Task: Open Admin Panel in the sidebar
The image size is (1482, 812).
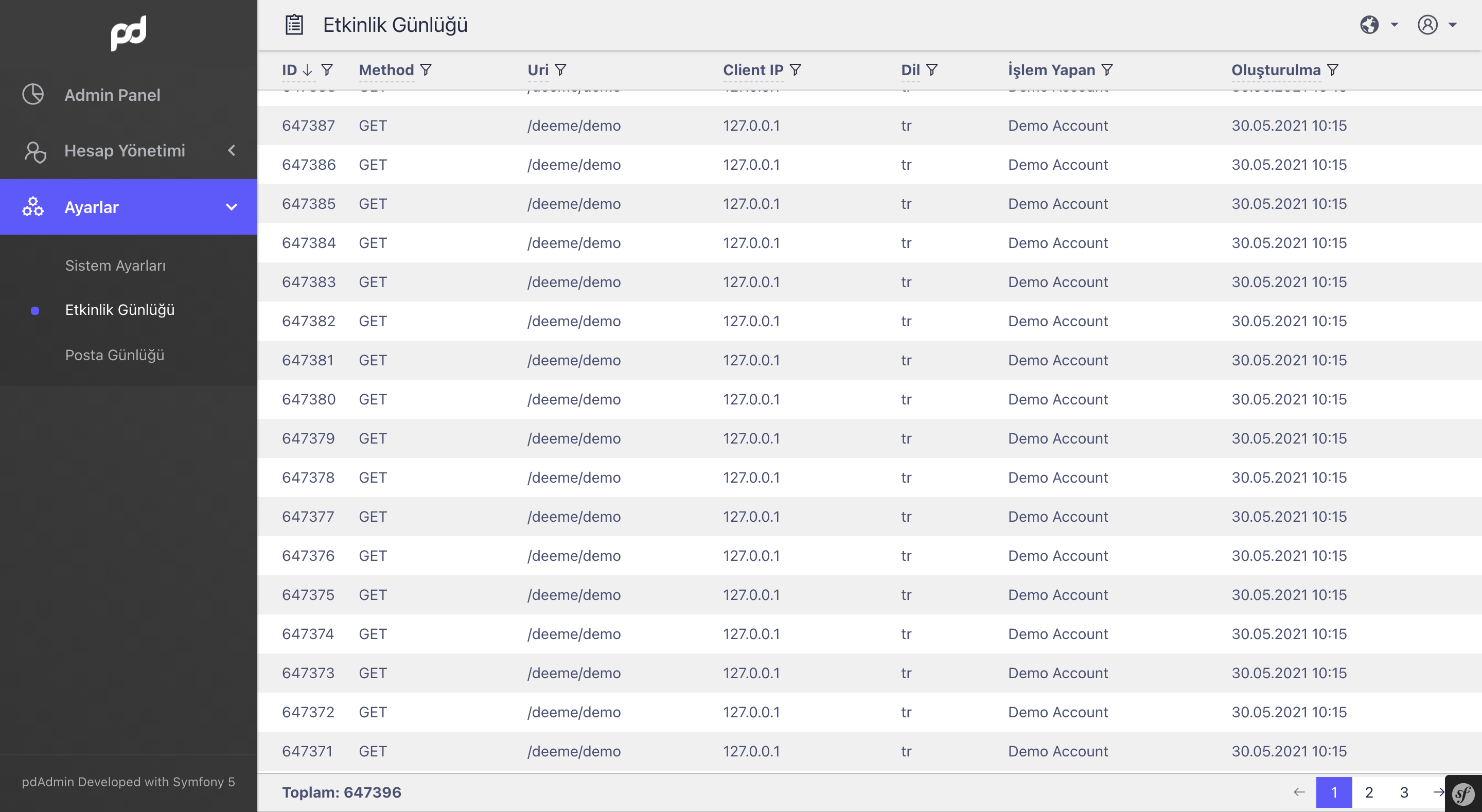Action: point(128,95)
